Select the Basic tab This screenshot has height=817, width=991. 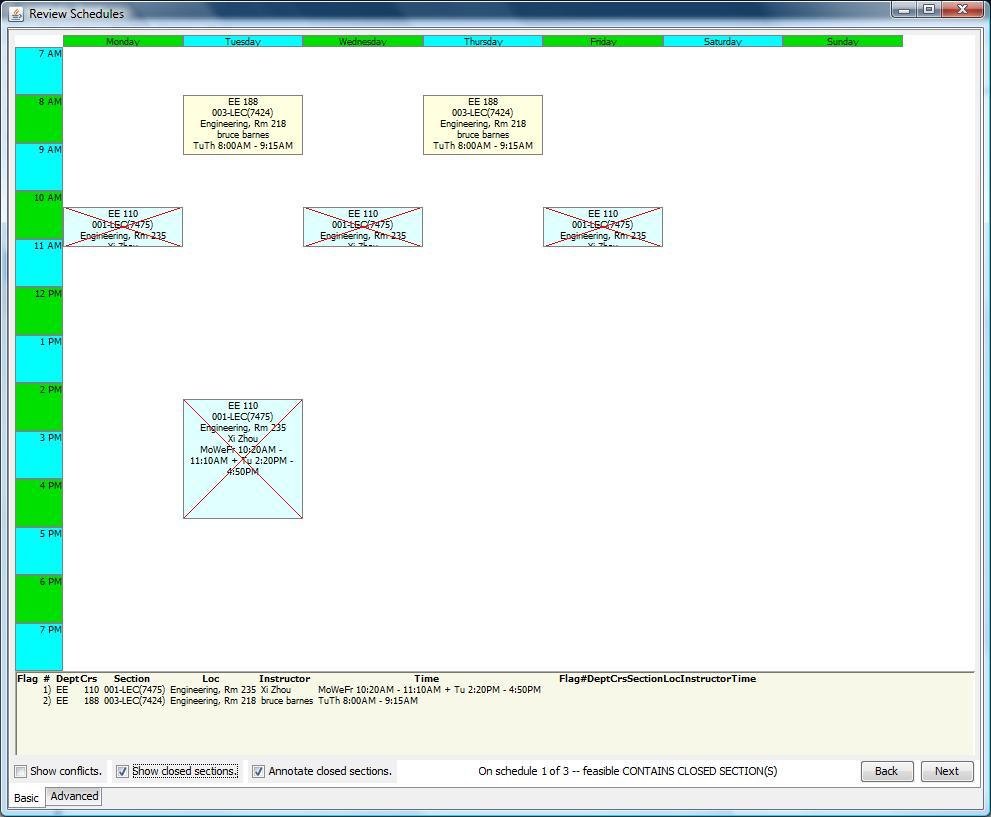pos(26,797)
